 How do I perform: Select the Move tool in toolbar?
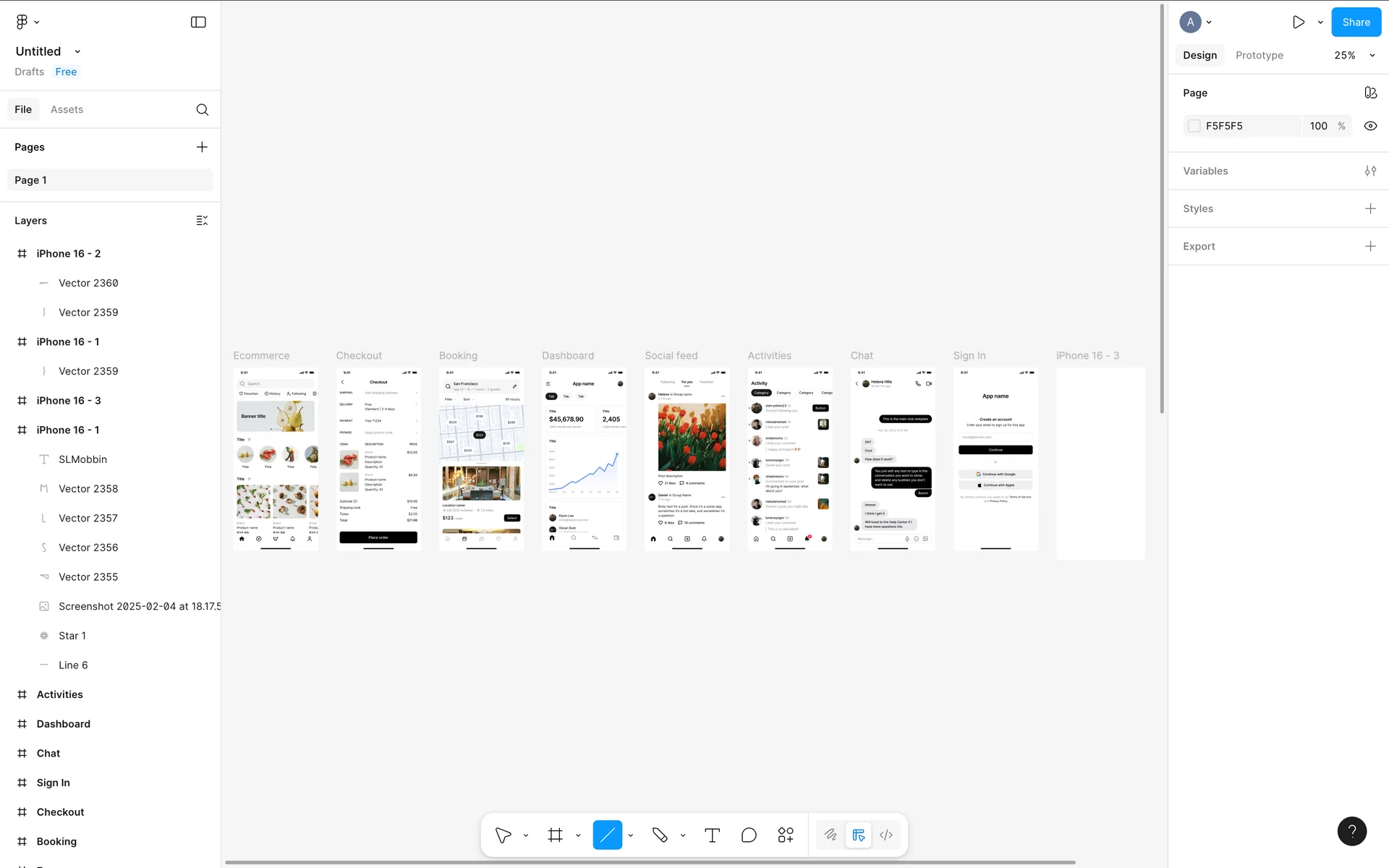pyautogui.click(x=503, y=835)
